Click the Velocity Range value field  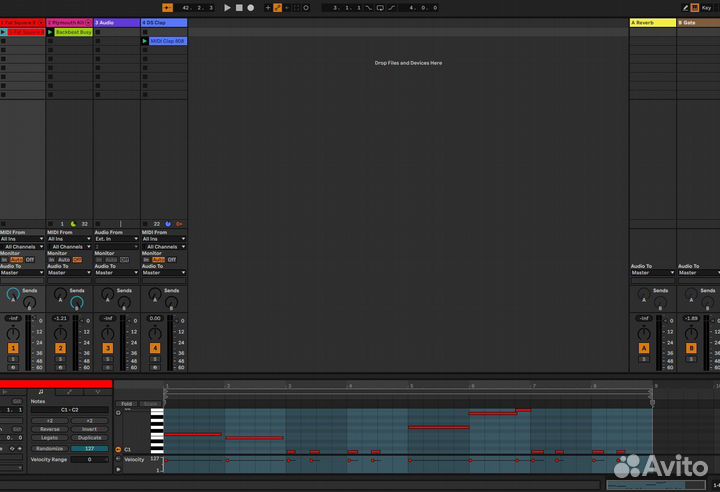pyautogui.click(x=88, y=459)
